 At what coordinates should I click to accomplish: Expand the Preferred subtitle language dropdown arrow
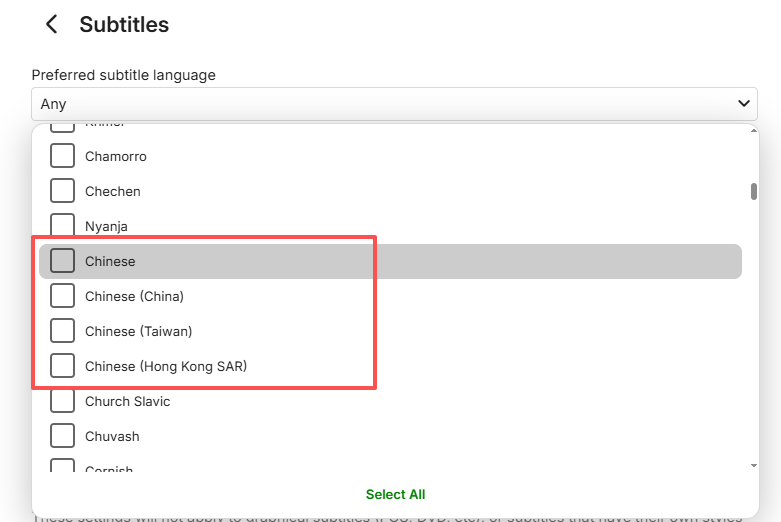743,103
